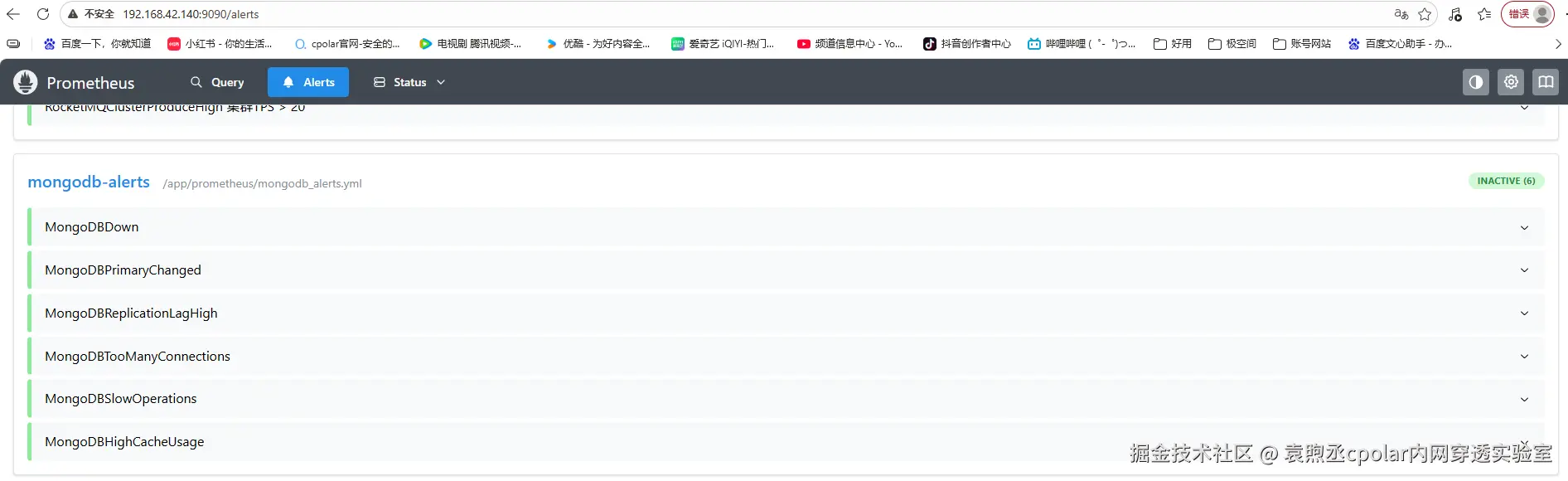Click the mongodb_alerts.yml file path
Screen dimensions: 1568x481
262,183
